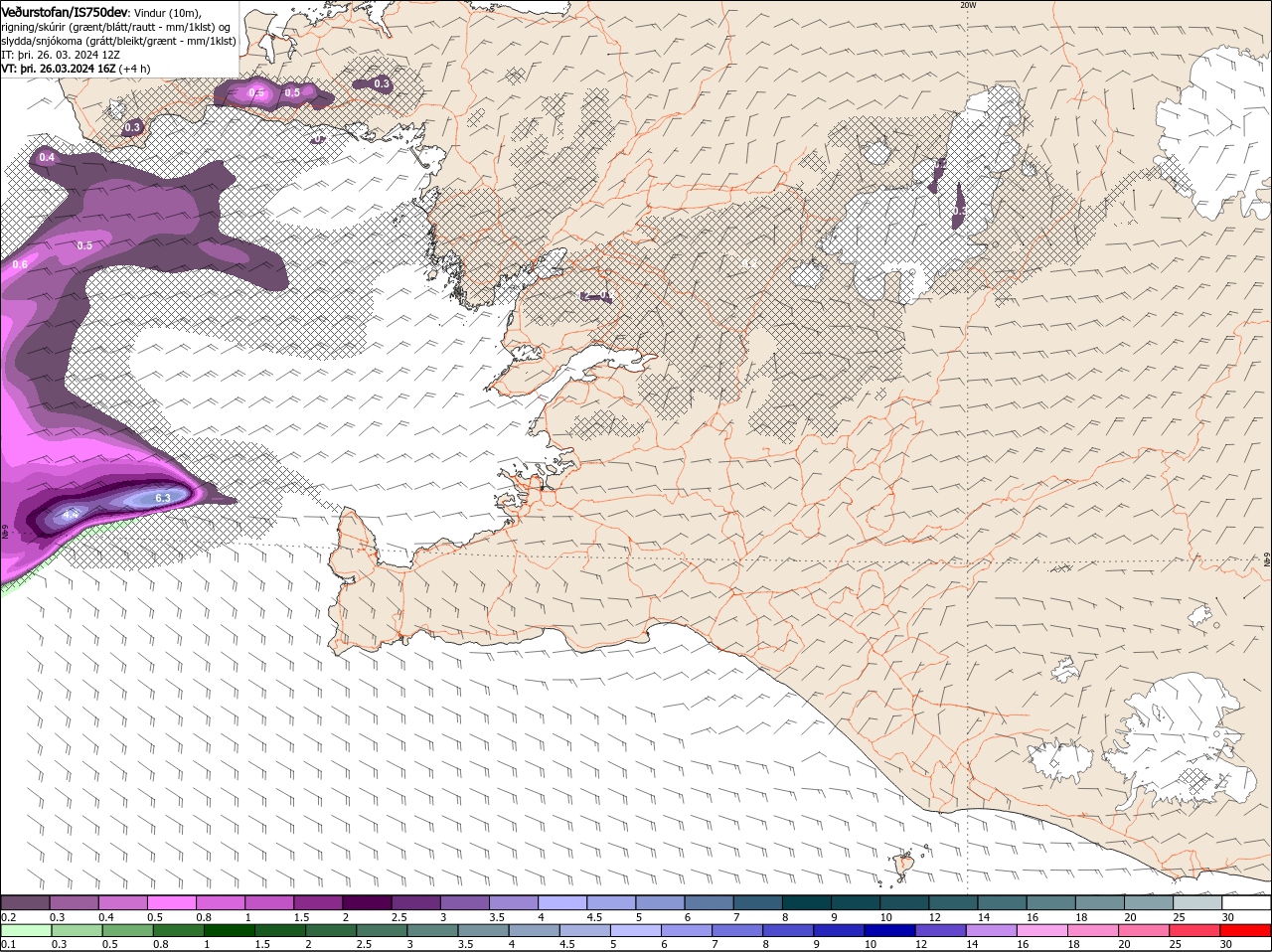The width and height of the screenshot is (1272, 952).
Task: Click the 'IT: þri. 26. 03. 2024 12Z' line
Action: point(62,55)
